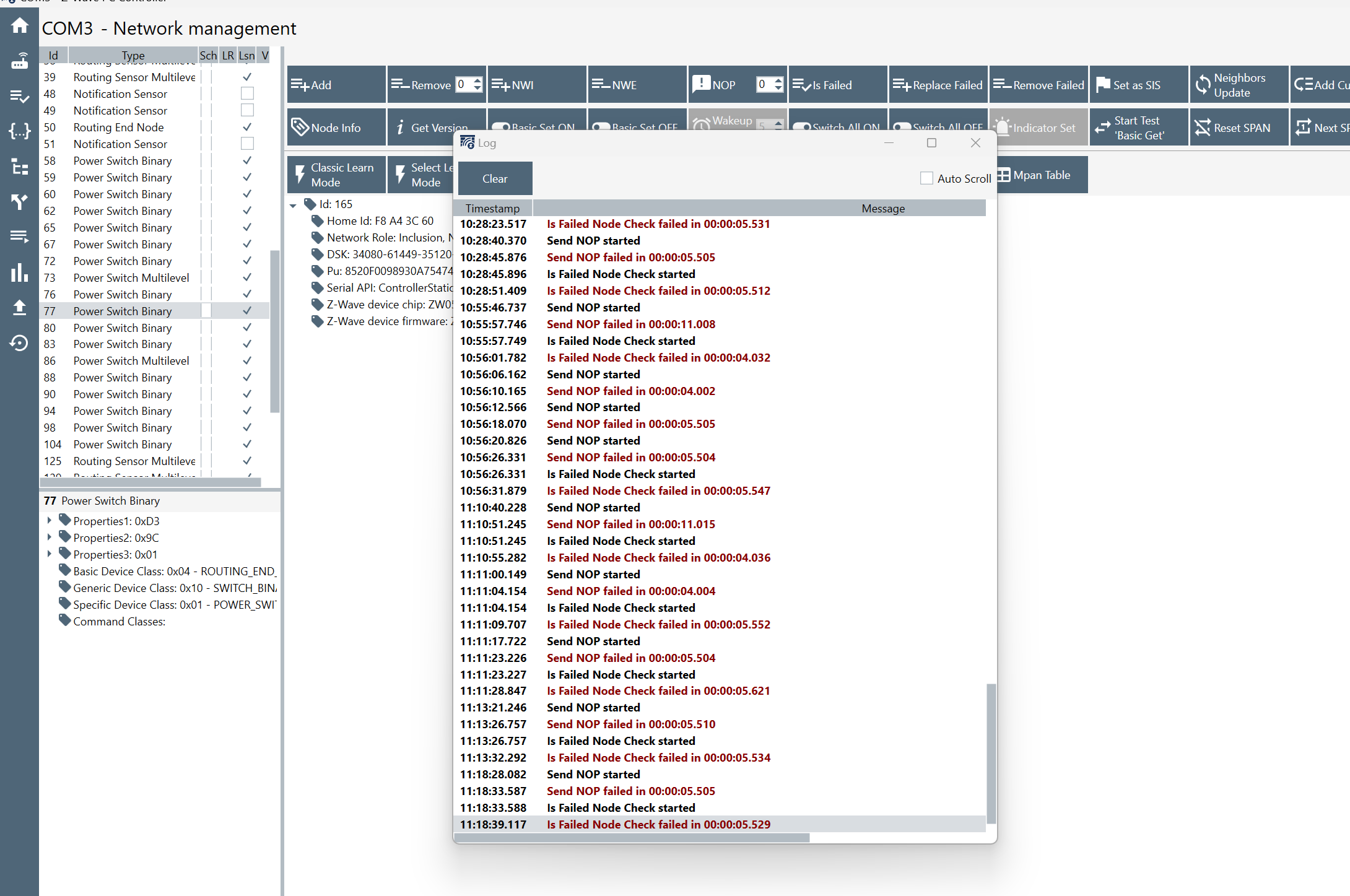This screenshot has width=1350, height=896.
Task: Toggle Lsn checkbox for node 48
Action: [247, 94]
